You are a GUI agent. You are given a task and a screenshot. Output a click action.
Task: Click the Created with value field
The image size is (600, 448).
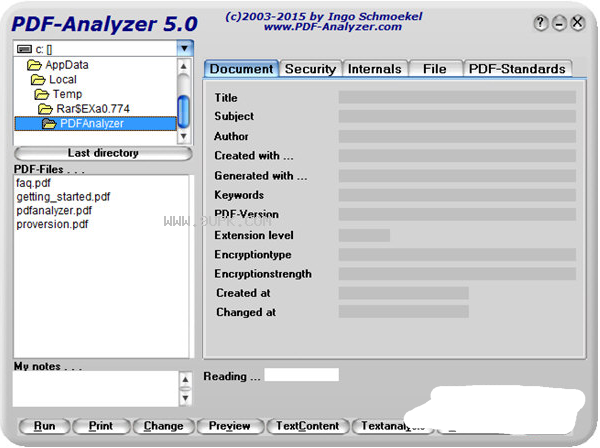(x=457, y=156)
